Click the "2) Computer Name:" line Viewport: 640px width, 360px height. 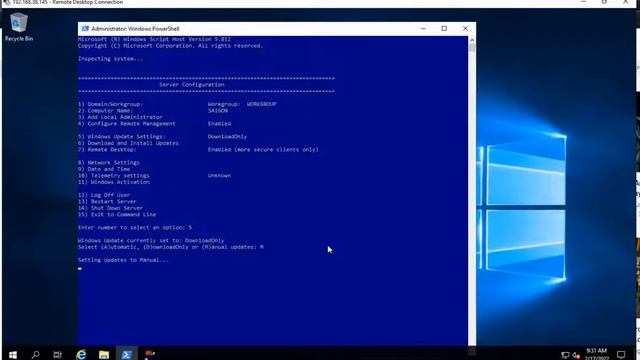[105, 111]
